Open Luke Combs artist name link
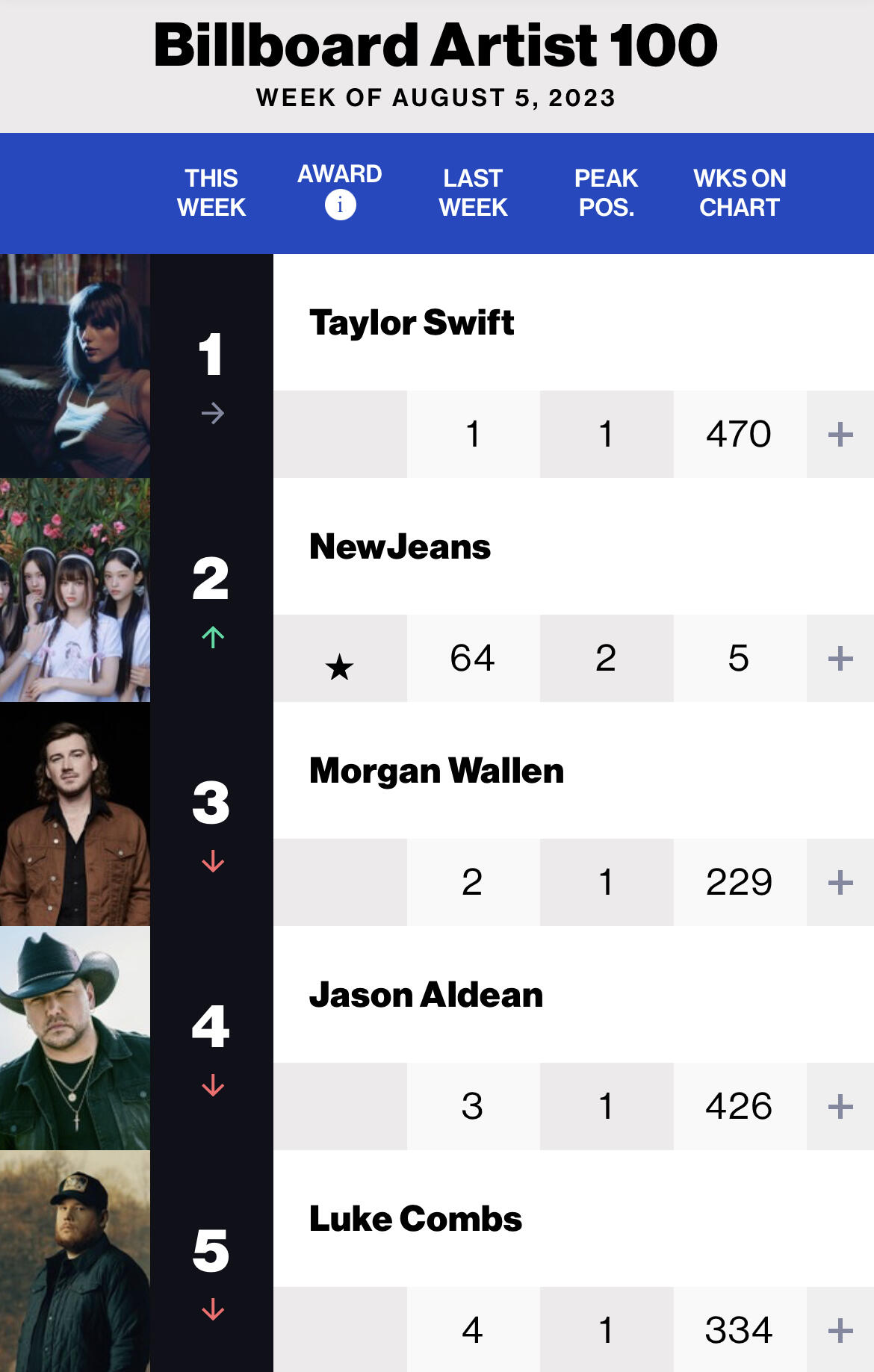The image size is (874, 1372). 415,1219
